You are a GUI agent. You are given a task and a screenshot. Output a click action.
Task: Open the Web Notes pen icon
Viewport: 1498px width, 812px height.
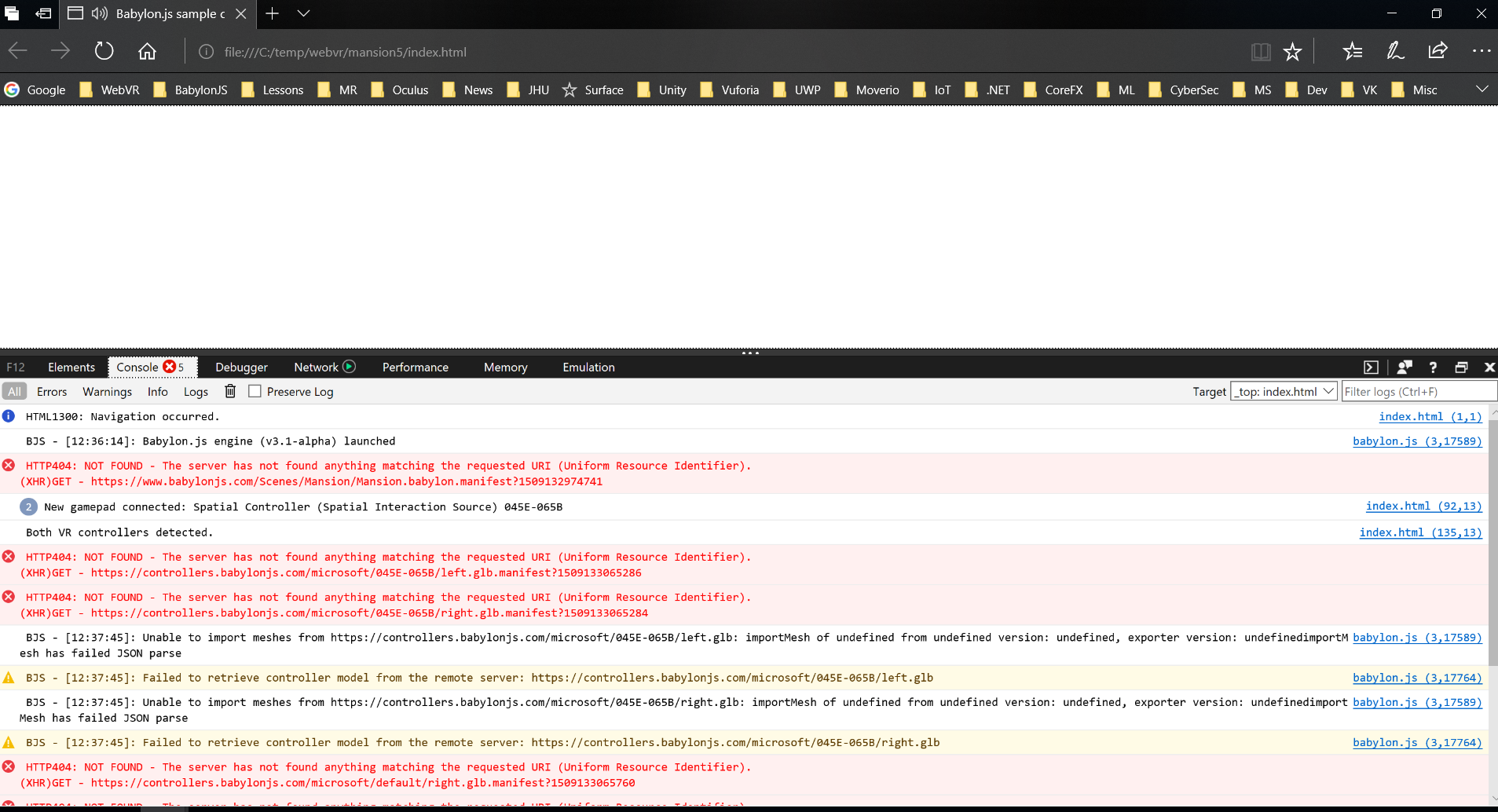pos(1395,52)
